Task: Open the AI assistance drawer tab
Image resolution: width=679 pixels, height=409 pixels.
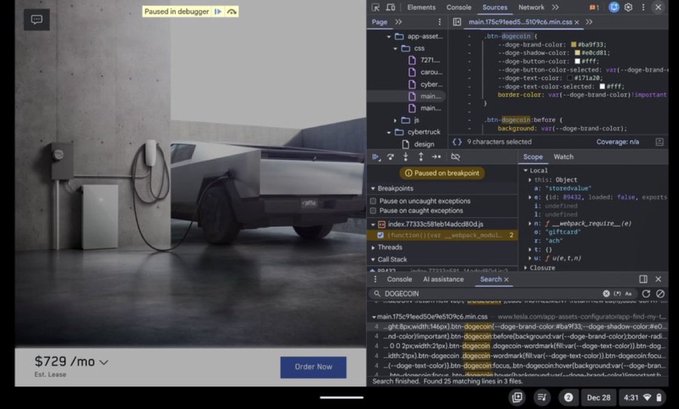Action: (x=443, y=279)
